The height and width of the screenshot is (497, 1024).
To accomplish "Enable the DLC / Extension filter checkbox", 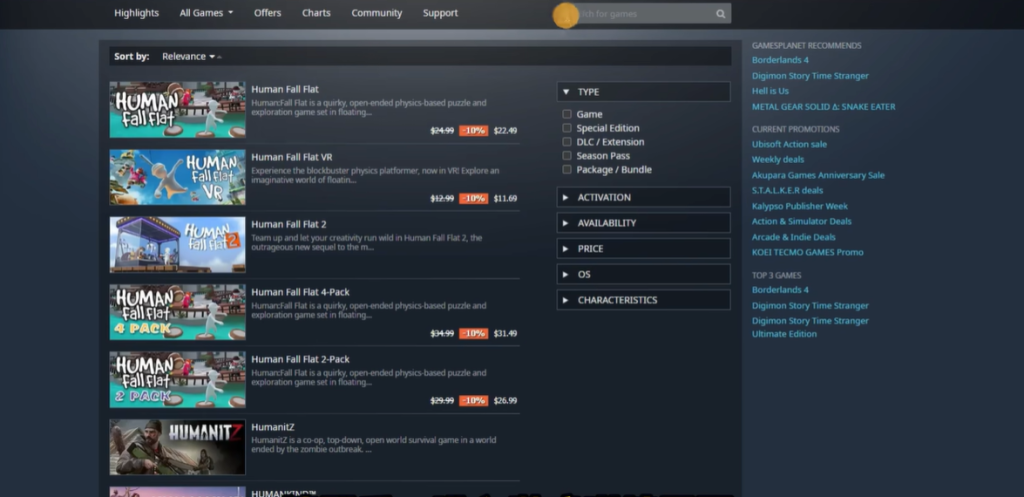I will (568, 142).
